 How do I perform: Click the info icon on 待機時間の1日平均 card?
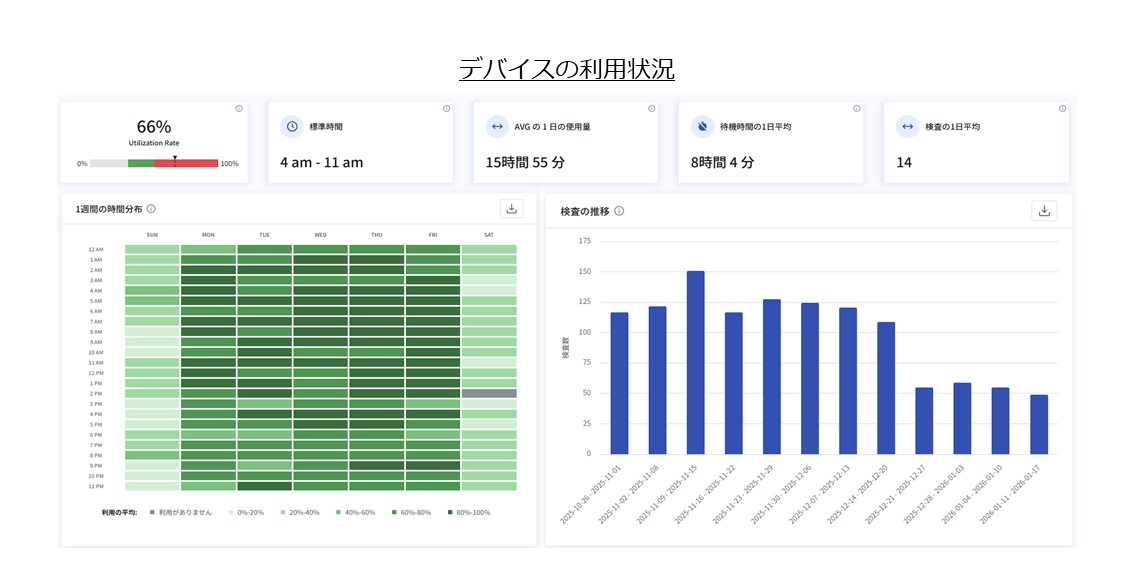click(x=856, y=109)
